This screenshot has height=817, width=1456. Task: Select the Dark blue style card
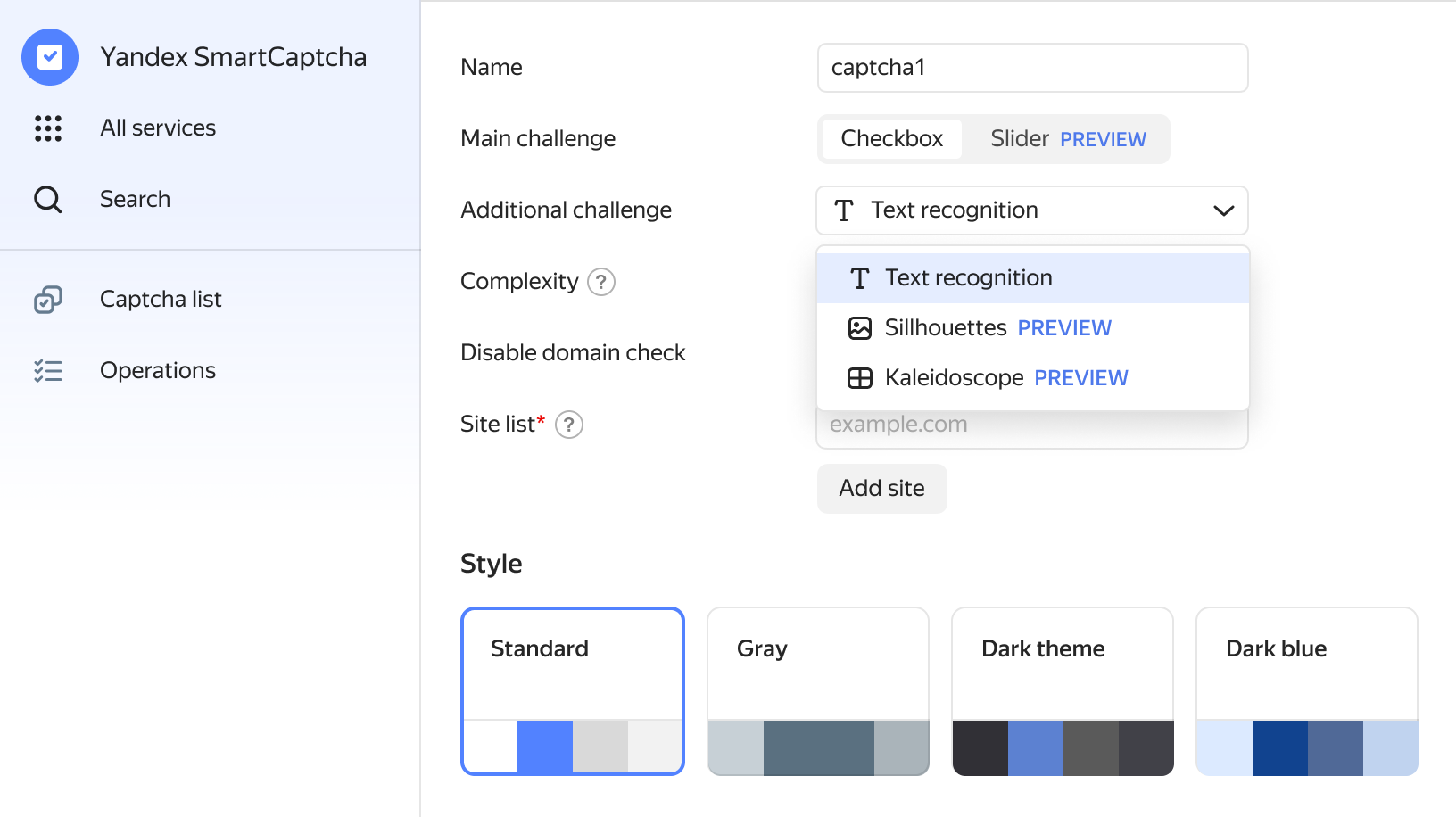[1307, 691]
